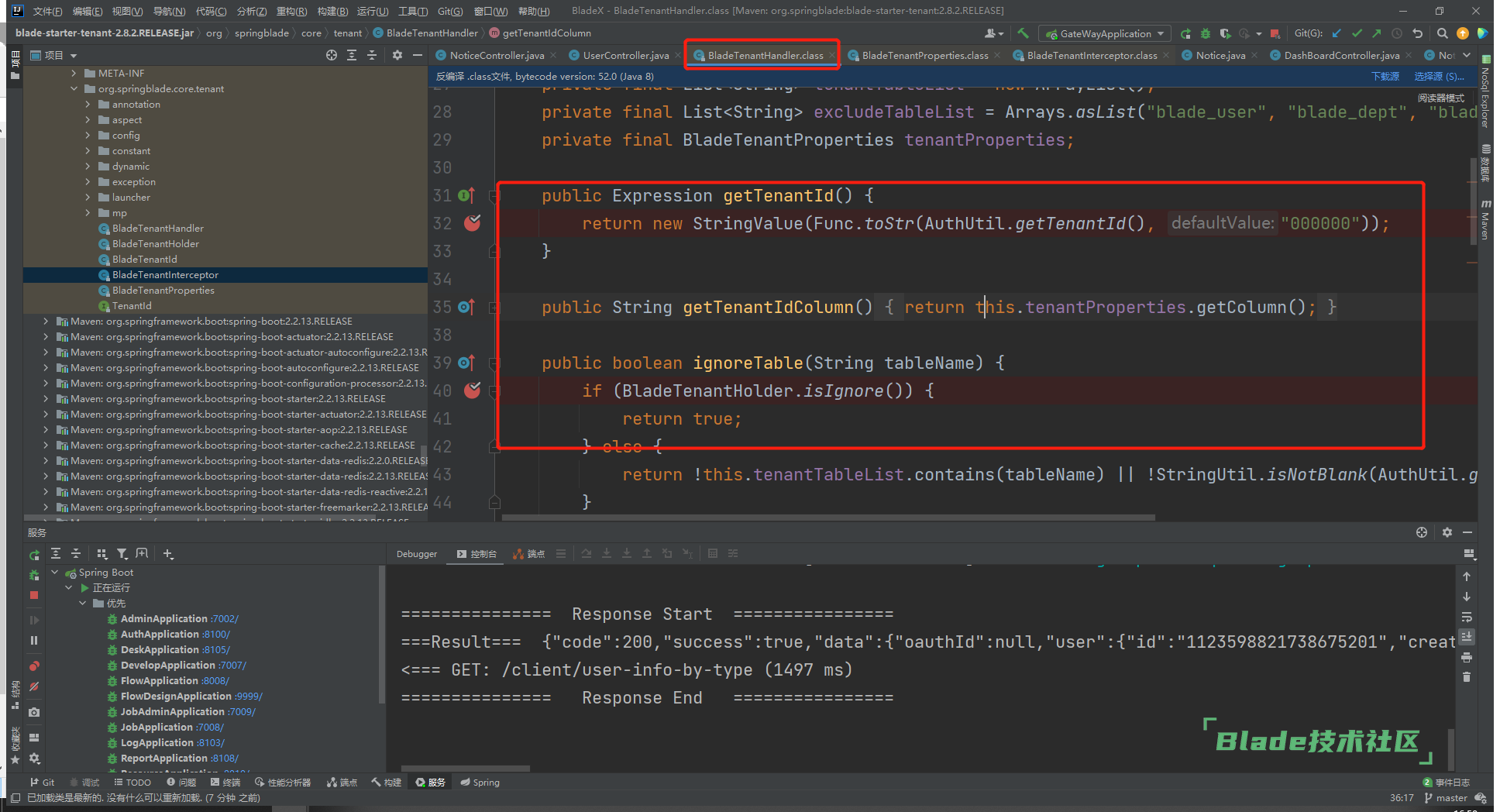This screenshot has width=1500, height=812.
Task: Click expand all icon in project panel
Action: coord(352,55)
